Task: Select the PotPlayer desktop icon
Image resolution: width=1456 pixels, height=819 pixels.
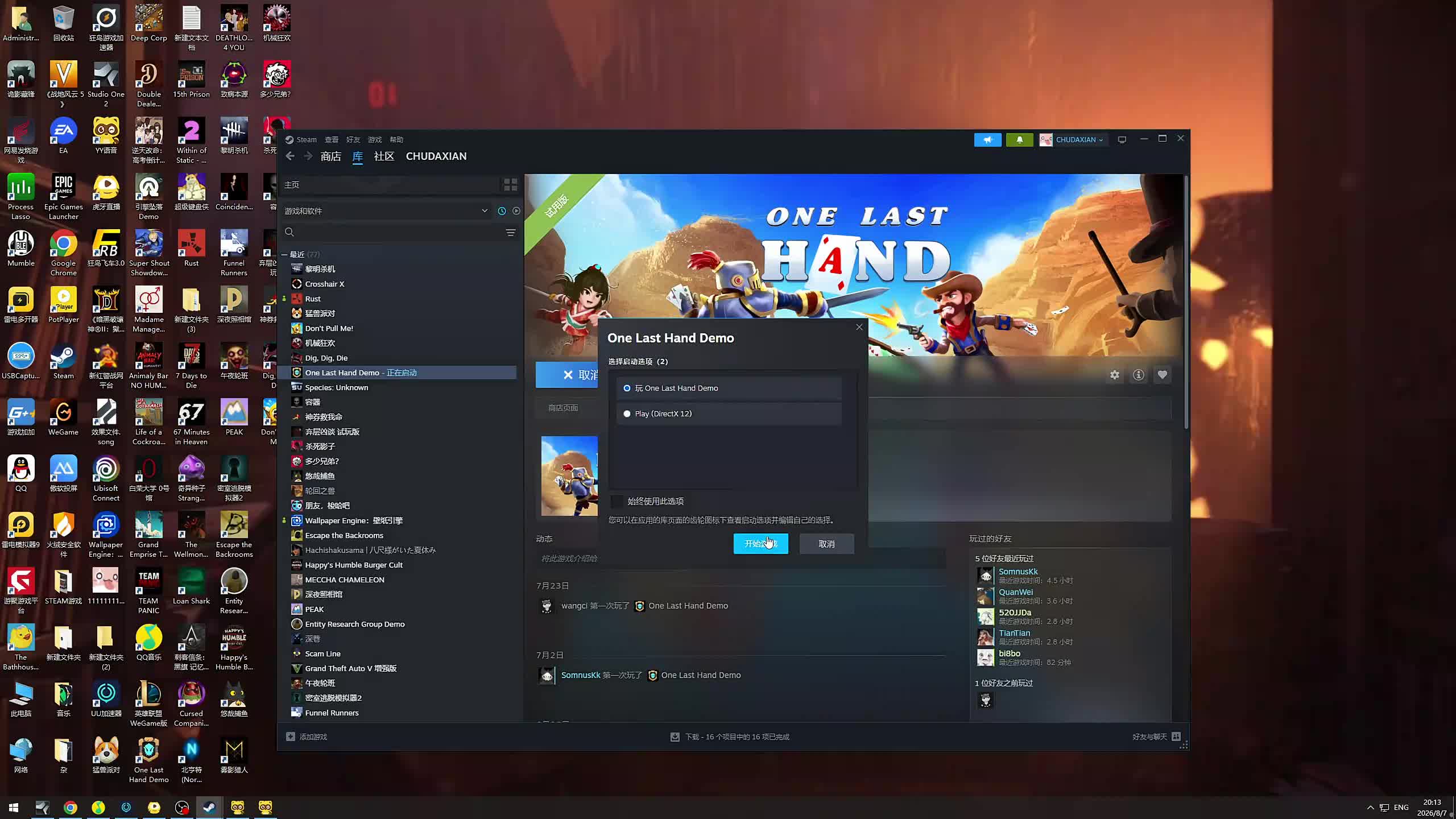Action: pyautogui.click(x=63, y=305)
